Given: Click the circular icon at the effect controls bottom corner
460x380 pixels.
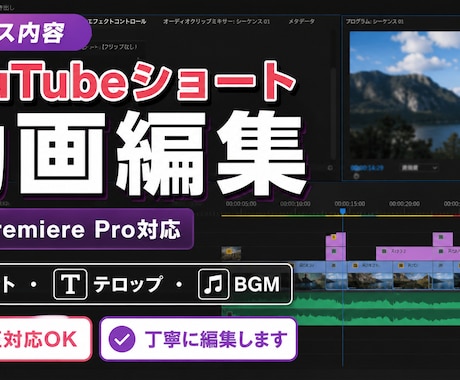Looking at the screenshot, I should tap(330, 168).
